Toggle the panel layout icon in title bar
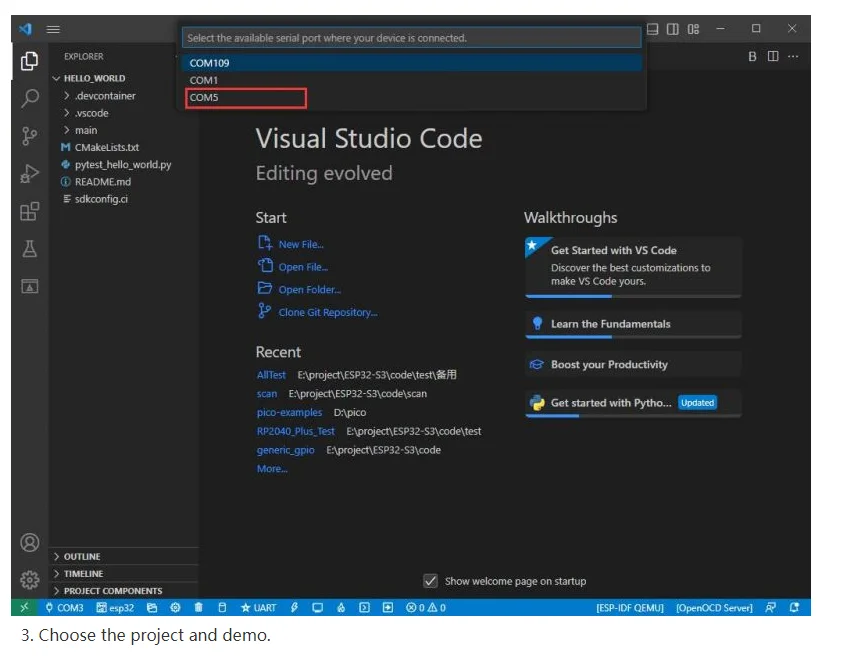 tap(653, 29)
